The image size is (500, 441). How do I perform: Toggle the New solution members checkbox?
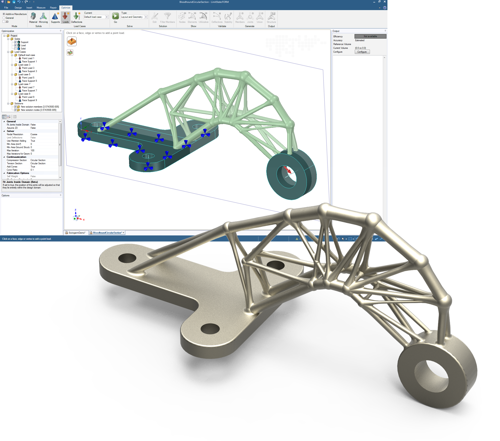[x=15, y=107]
